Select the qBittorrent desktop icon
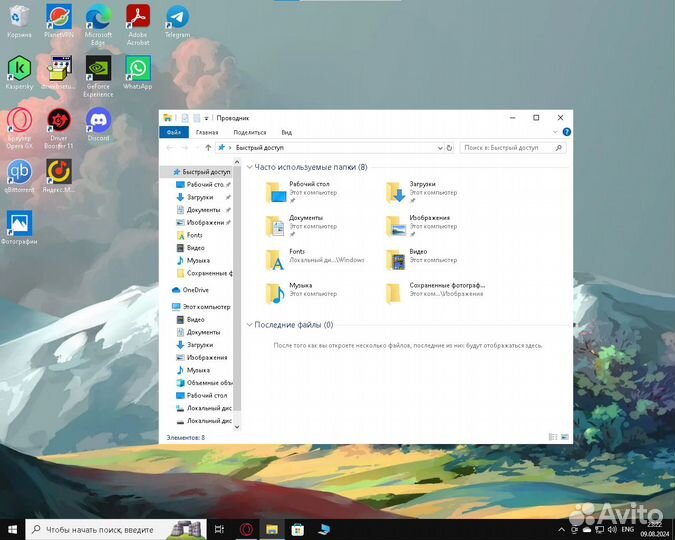 [19, 172]
